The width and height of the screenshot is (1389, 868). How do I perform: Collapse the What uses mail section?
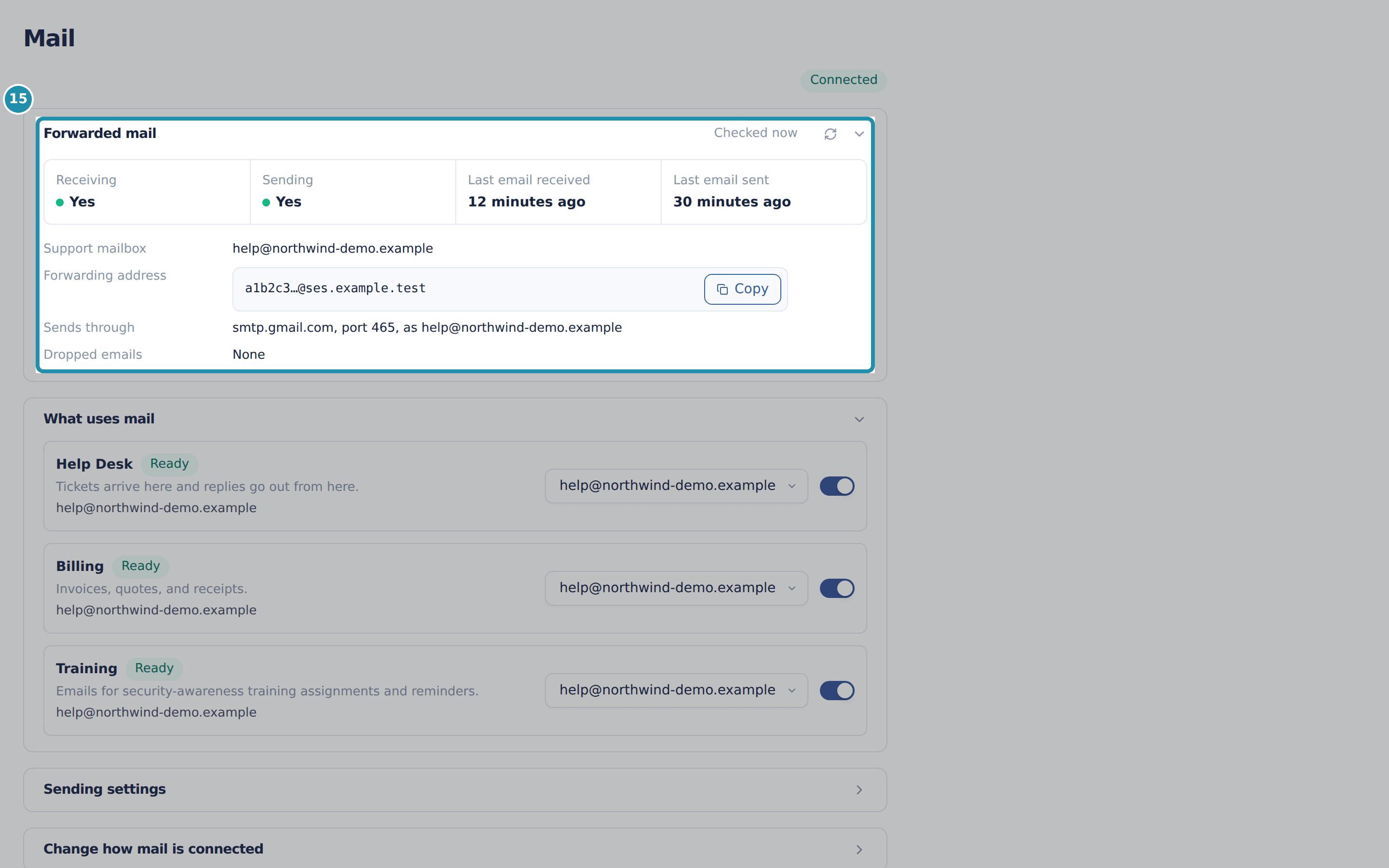click(x=858, y=419)
